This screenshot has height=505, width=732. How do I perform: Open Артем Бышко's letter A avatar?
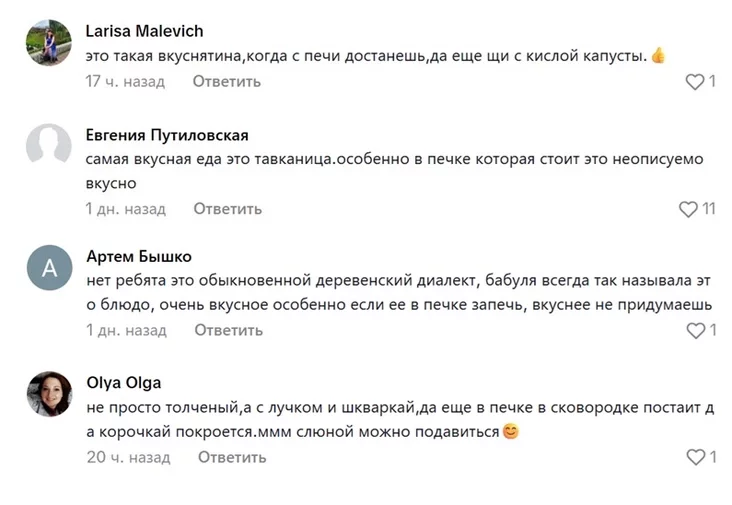point(49,268)
